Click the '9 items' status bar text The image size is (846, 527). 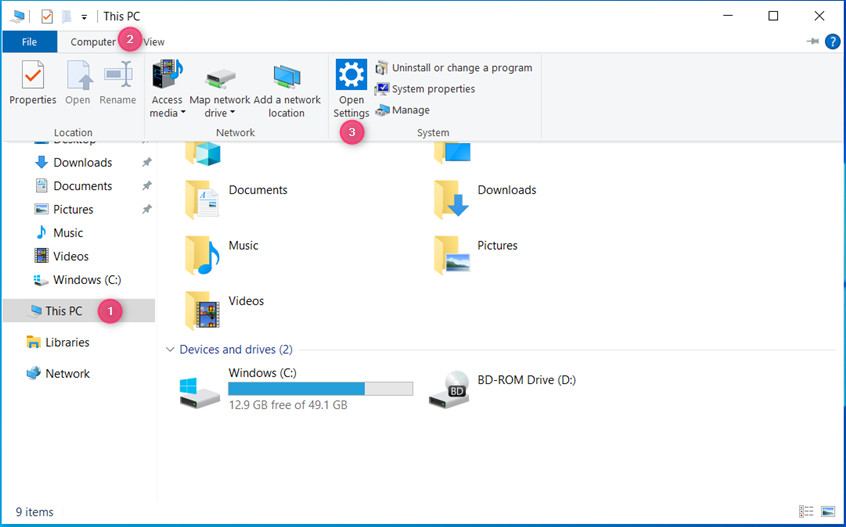point(35,512)
